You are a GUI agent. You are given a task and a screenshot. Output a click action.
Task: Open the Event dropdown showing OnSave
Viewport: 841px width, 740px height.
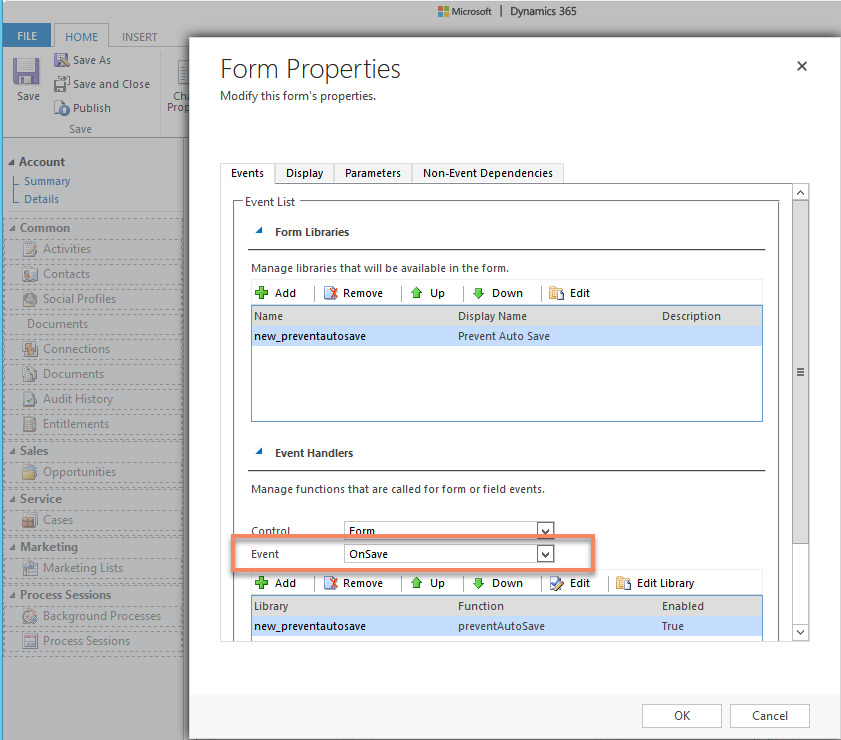(x=545, y=553)
